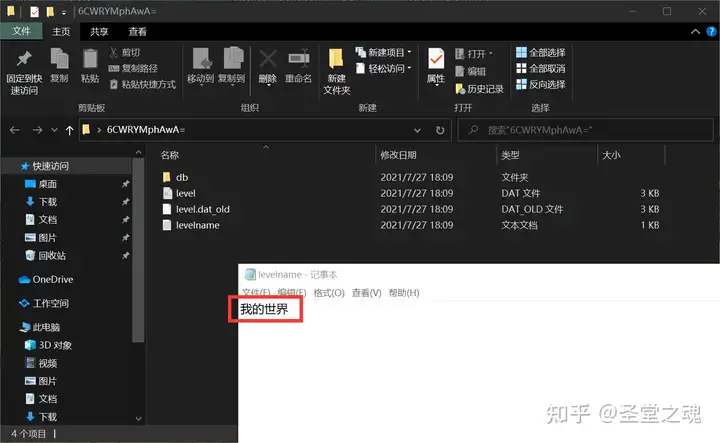The image size is (720, 443).
Task: Click the Rename icon
Action: tap(298, 59)
